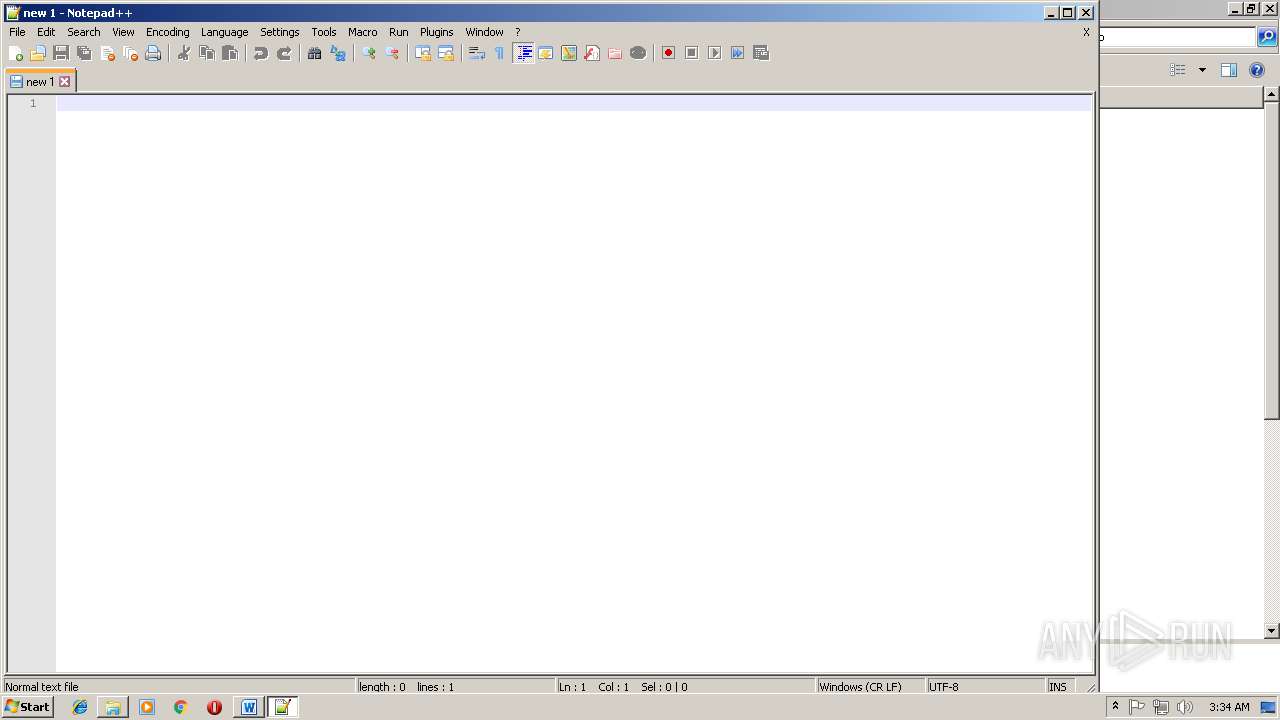Click 'Windows (CR LF)' in status bar

[x=870, y=687]
